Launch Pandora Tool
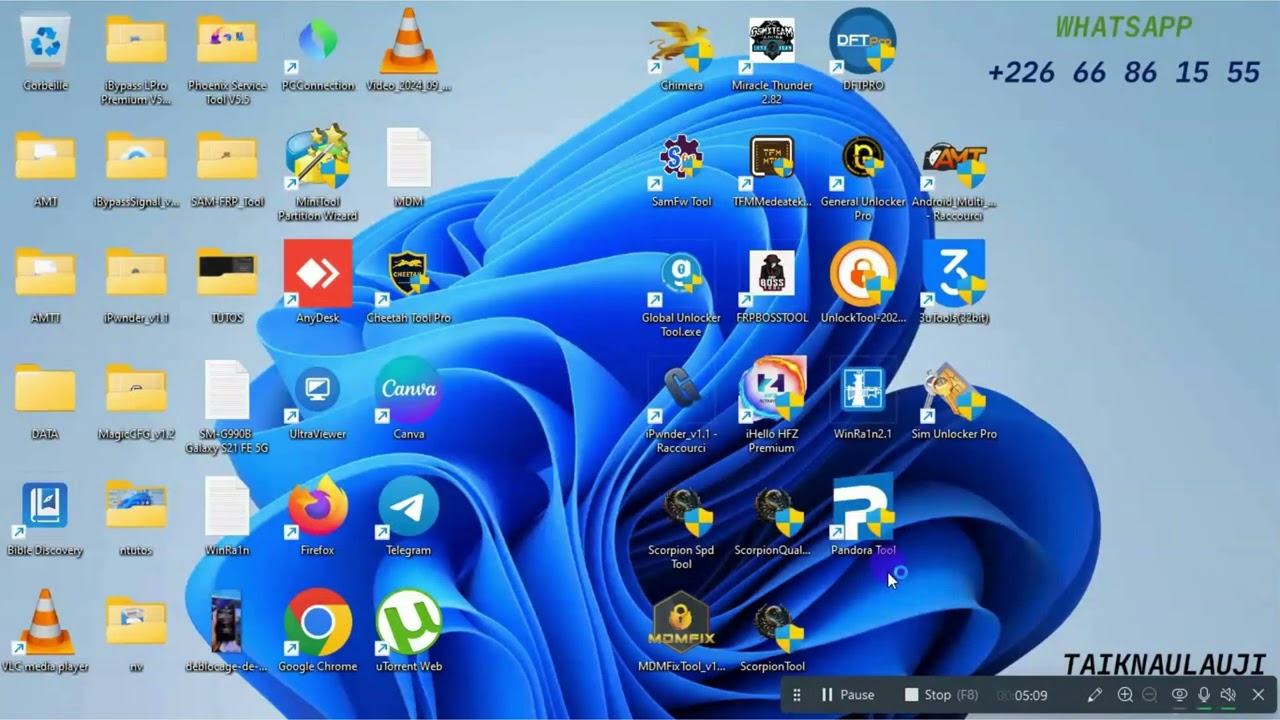The image size is (1280, 720). tap(863, 508)
